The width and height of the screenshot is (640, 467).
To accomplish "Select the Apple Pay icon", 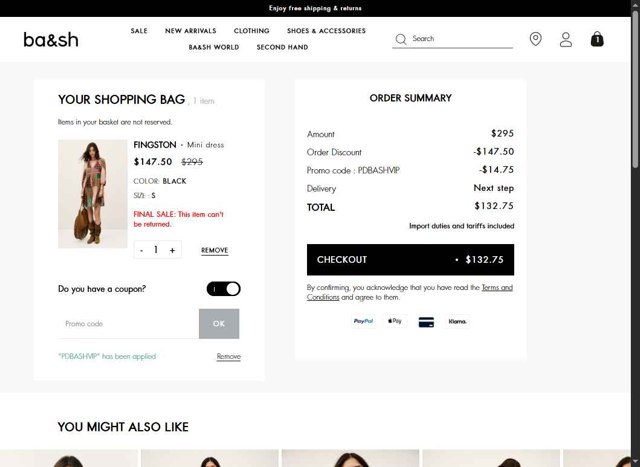I will [x=395, y=321].
